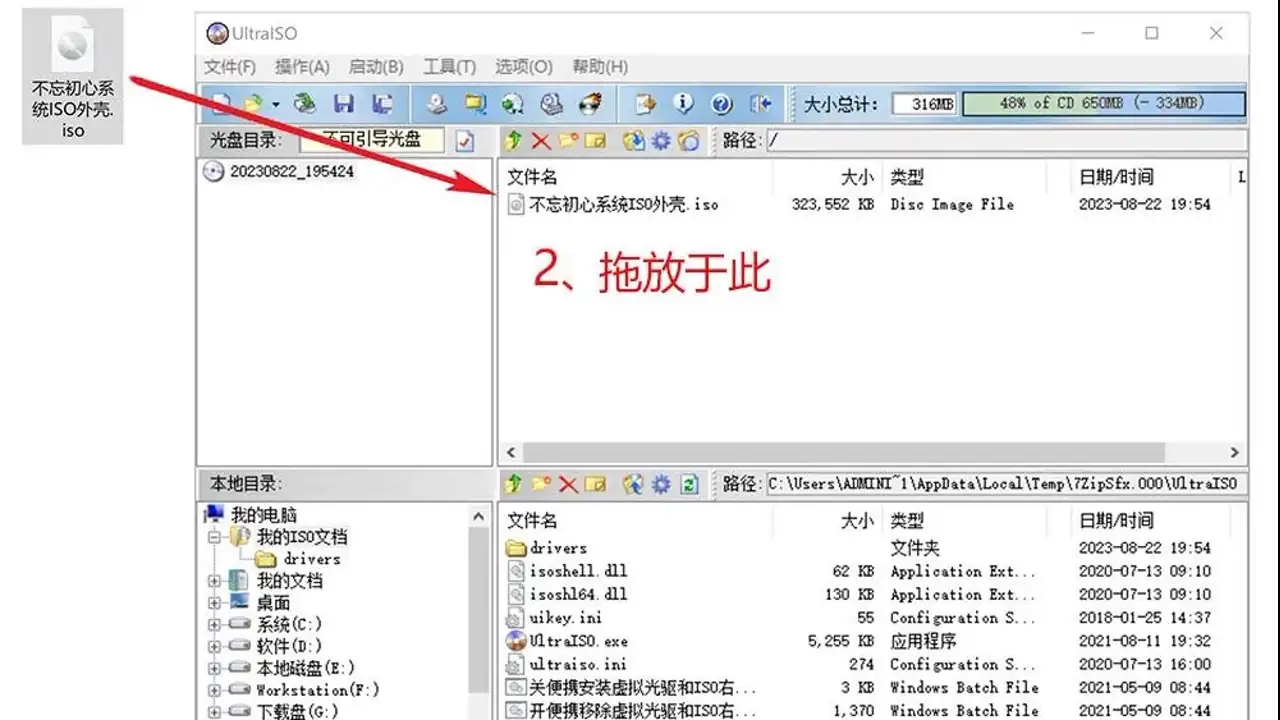Select 我的电脑 in the local tree

[x=264, y=515]
